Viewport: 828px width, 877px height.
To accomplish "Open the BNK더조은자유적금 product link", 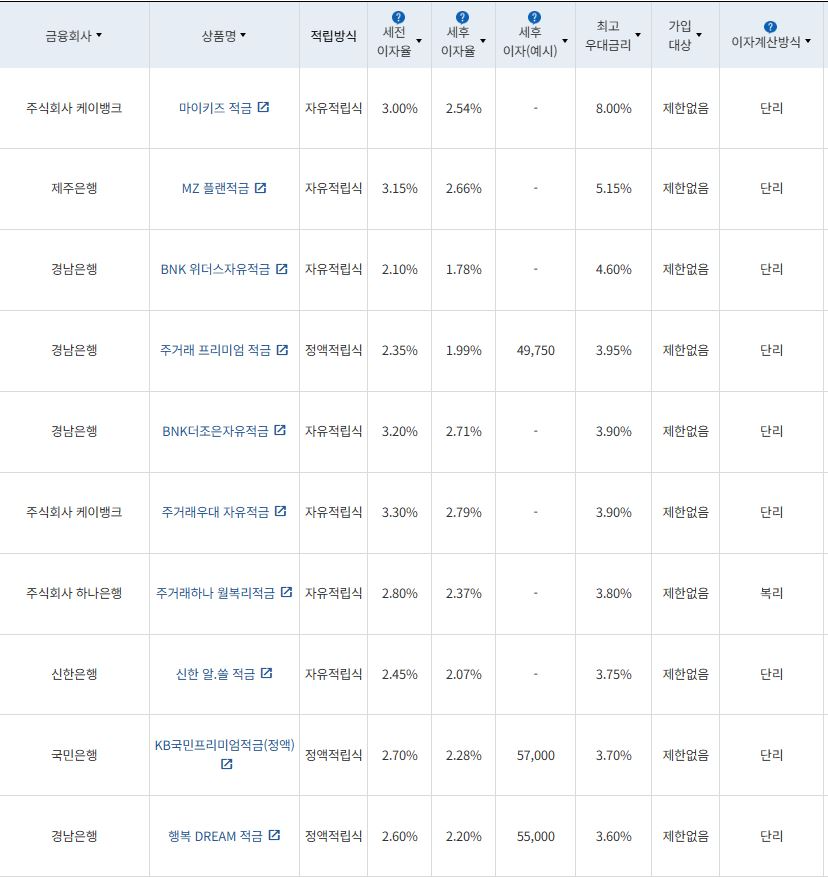I will [215, 431].
